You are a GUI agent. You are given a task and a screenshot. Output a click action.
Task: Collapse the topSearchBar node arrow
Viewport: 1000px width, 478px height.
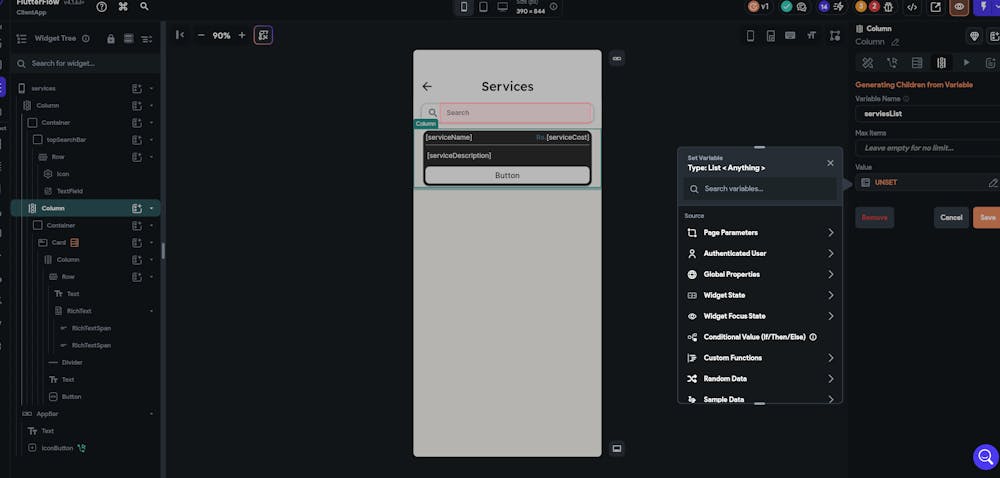point(152,140)
